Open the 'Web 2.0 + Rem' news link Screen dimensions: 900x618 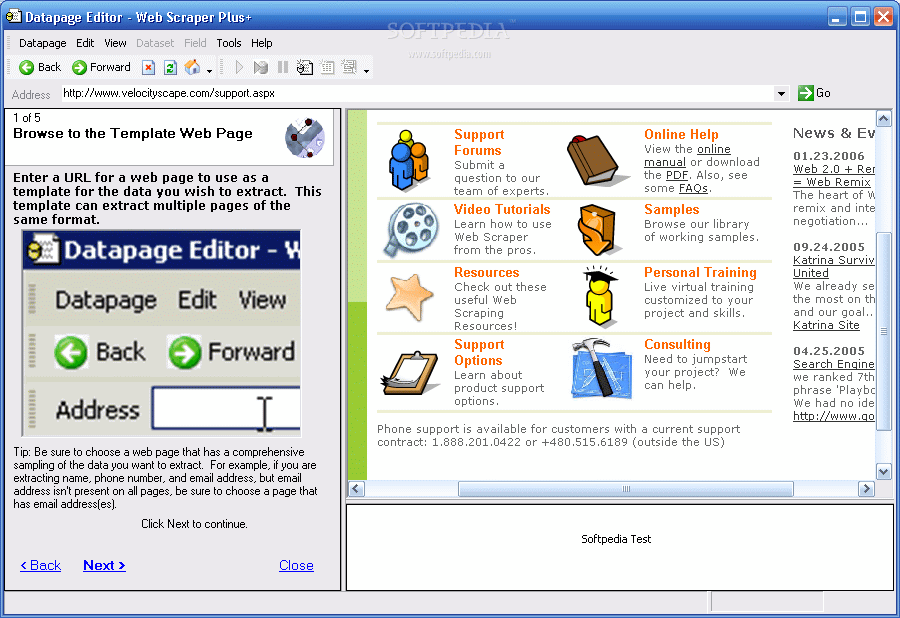pos(833,176)
